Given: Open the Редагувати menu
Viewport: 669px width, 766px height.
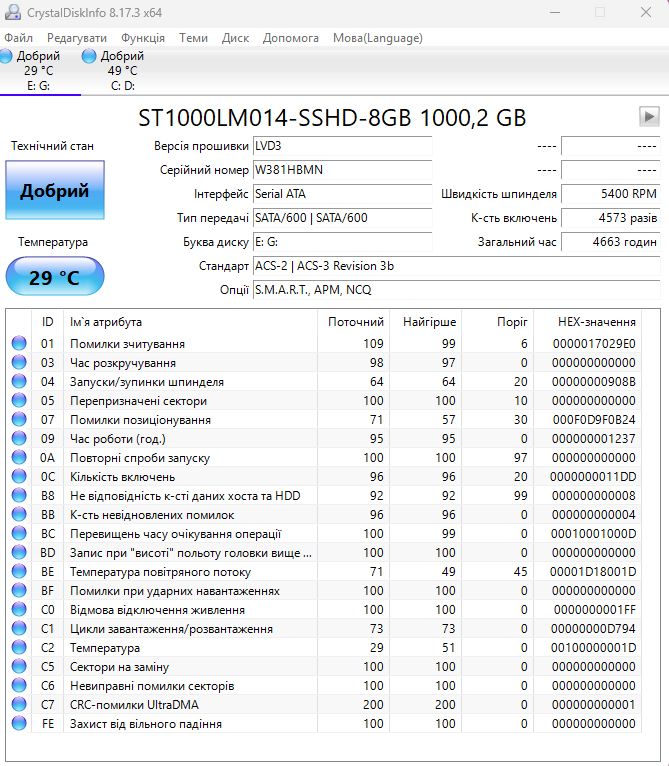Looking at the screenshot, I should tap(77, 38).
